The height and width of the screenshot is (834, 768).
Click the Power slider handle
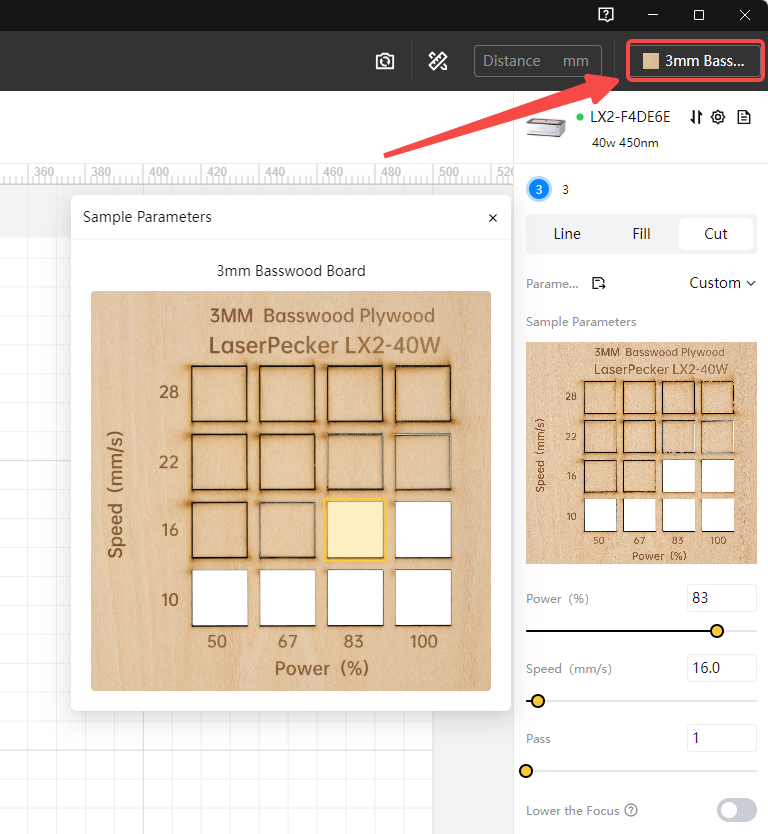[716, 631]
